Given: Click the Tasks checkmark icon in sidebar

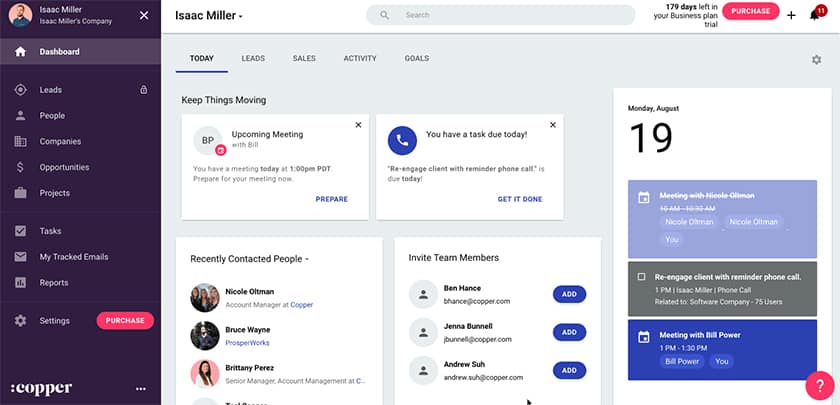Looking at the screenshot, I should click(x=20, y=231).
